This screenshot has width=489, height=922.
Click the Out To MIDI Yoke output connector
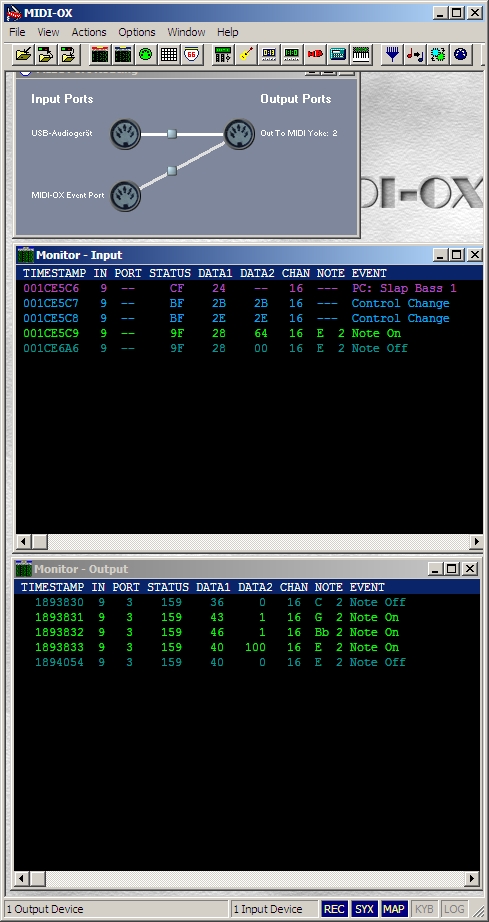point(239,134)
